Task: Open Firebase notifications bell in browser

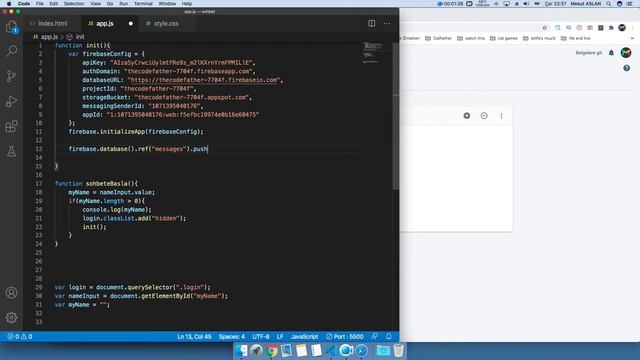Action: pyautogui.click(x=611, y=53)
